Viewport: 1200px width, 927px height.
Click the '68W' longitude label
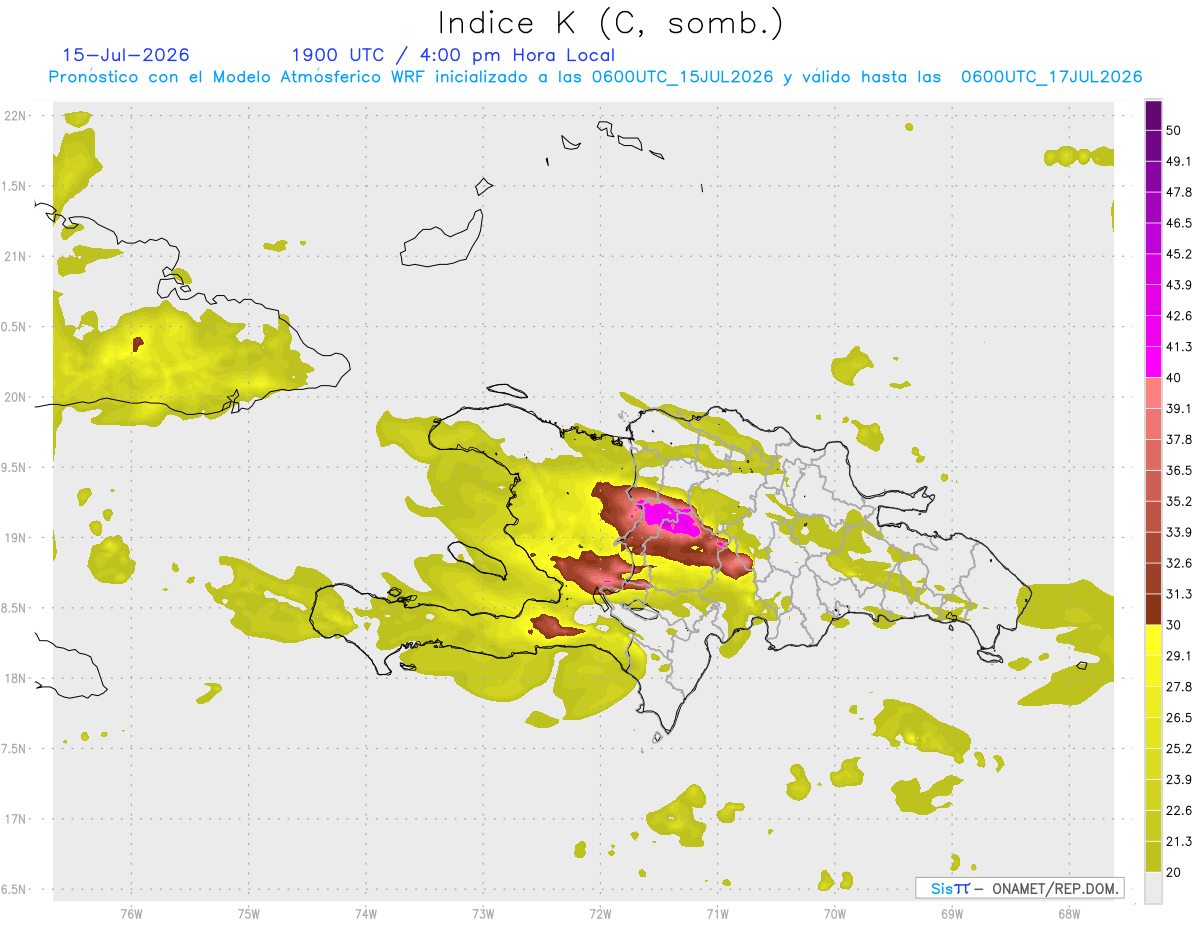(1069, 913)
